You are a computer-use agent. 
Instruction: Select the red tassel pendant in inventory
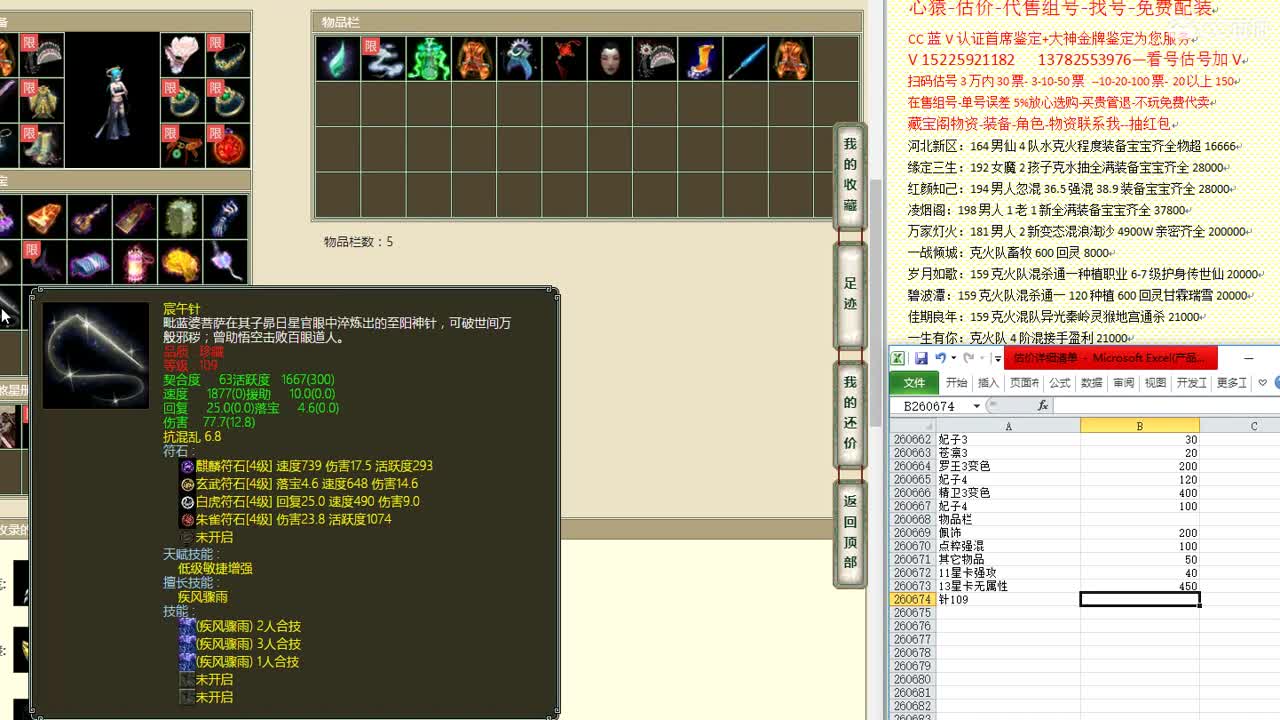point(564,59)
